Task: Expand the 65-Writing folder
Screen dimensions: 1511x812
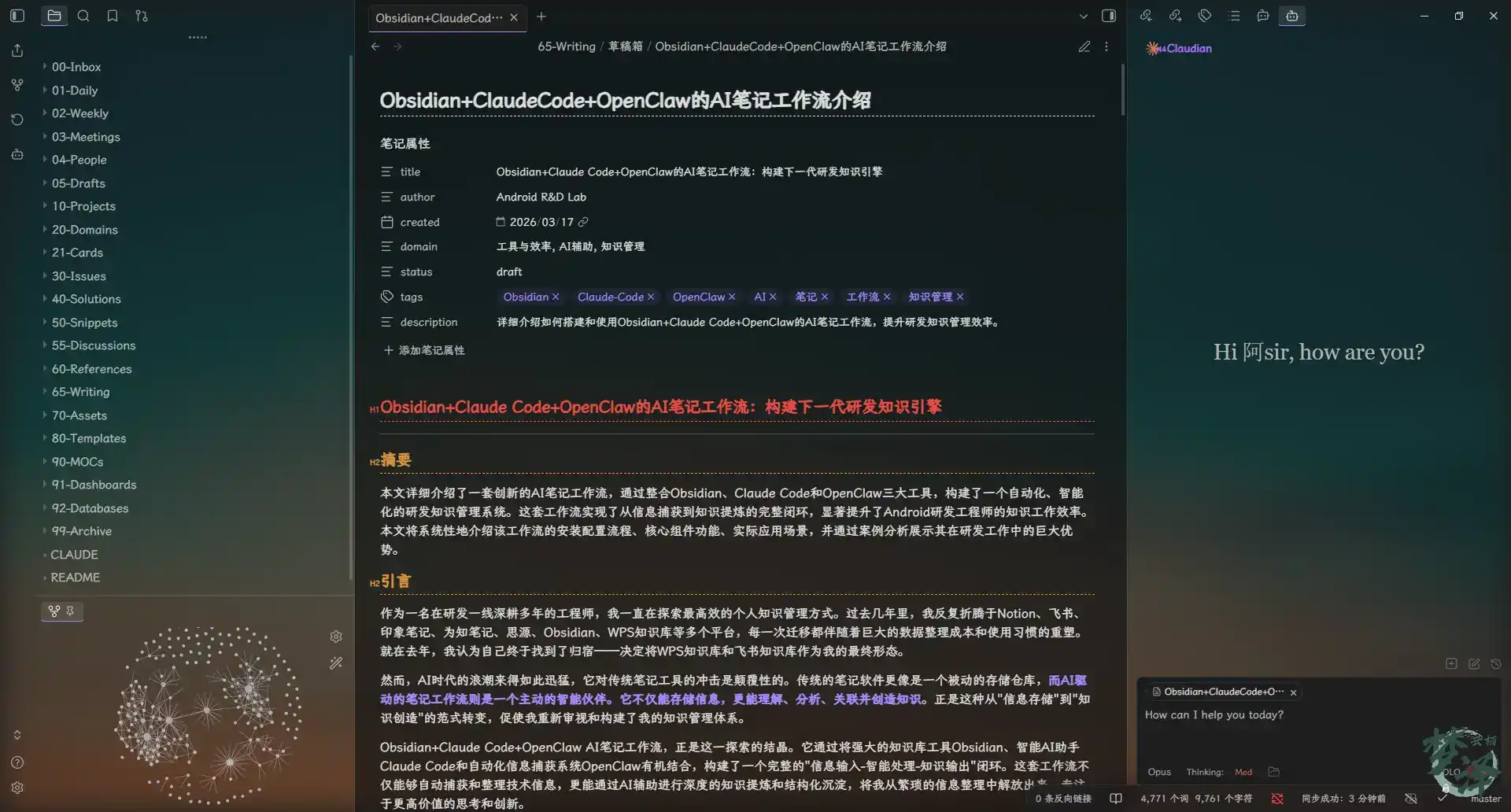Action: [80, 392]
